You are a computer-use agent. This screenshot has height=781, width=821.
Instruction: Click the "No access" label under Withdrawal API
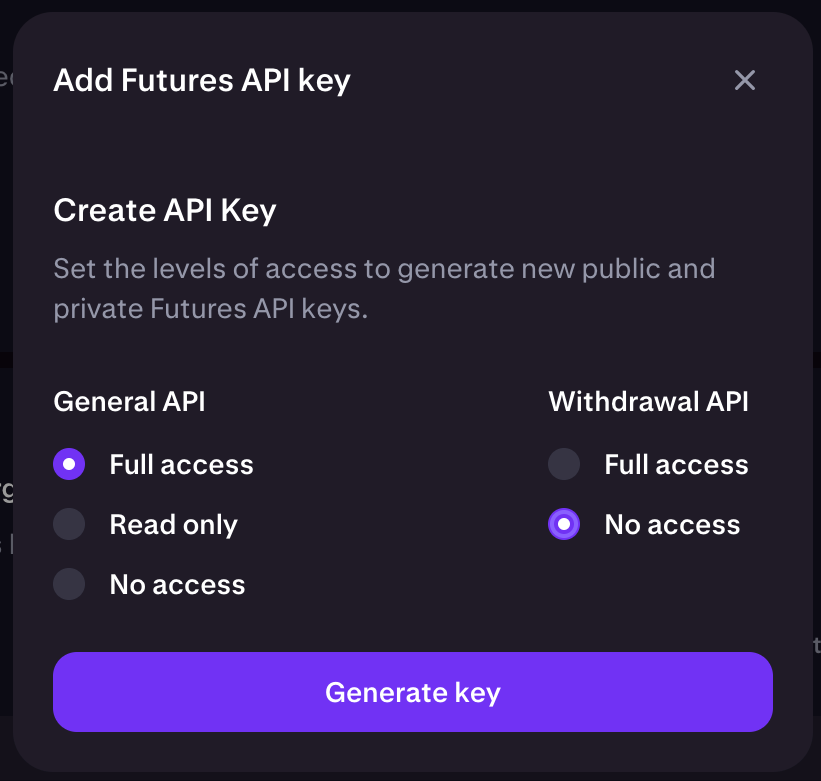pos(672,524)
